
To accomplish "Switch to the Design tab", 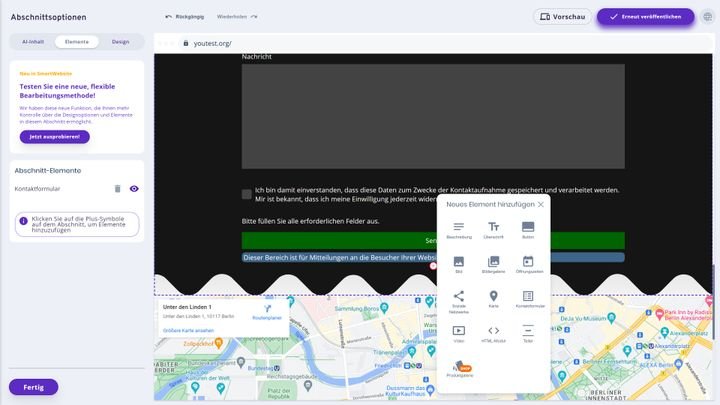I will click(120, 42).
